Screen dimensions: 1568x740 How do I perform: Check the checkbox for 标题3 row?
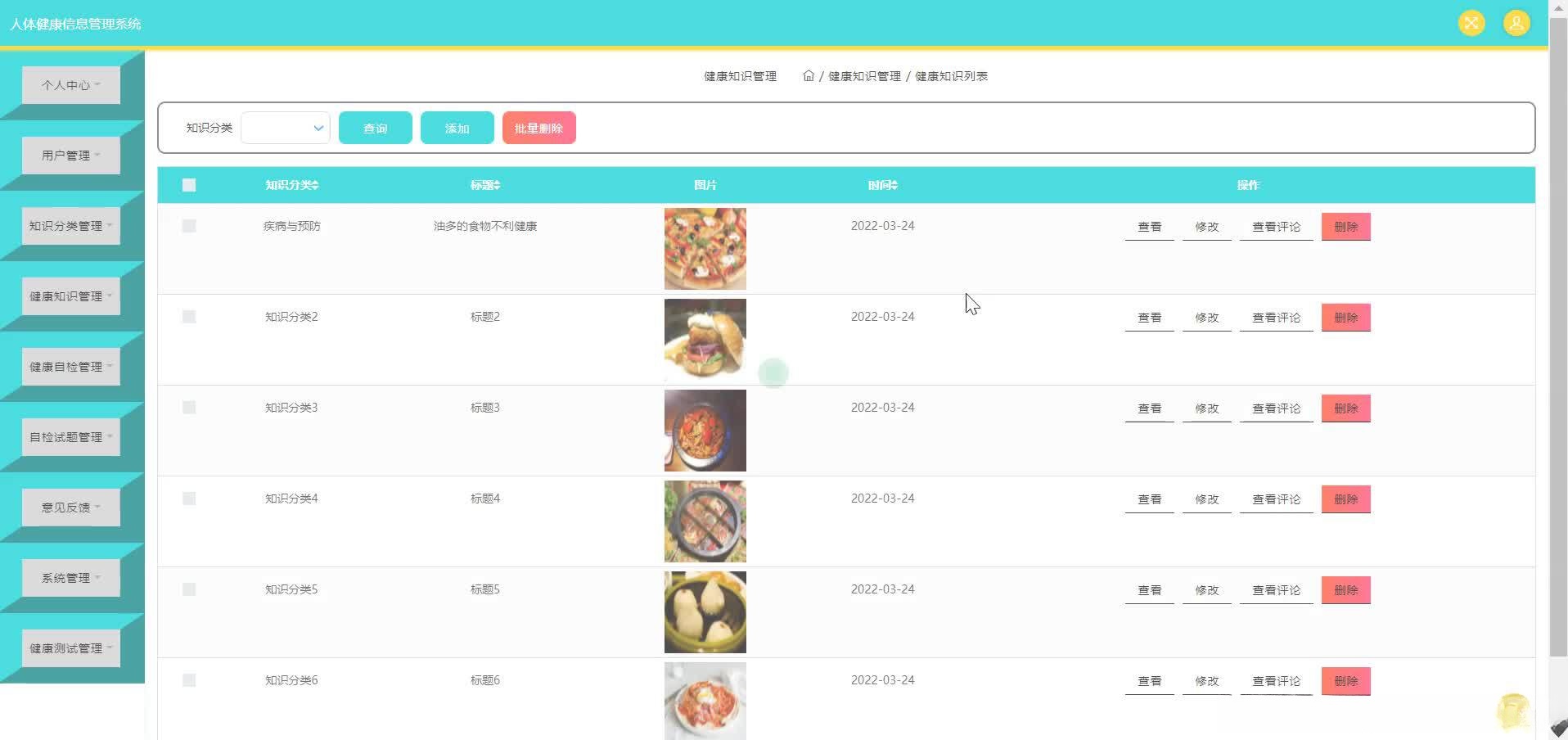[x=189, y=407]
